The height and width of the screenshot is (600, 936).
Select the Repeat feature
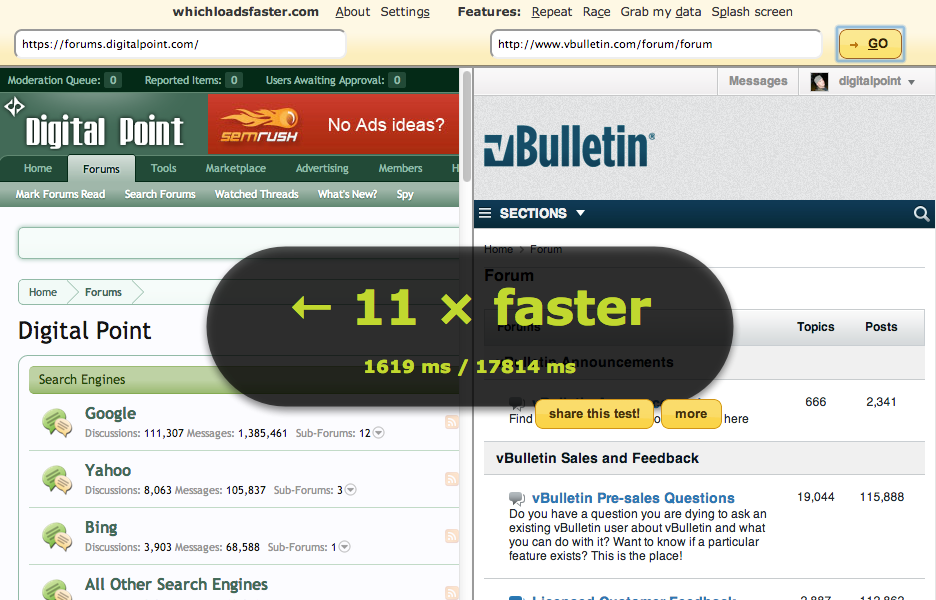point(552,12)
